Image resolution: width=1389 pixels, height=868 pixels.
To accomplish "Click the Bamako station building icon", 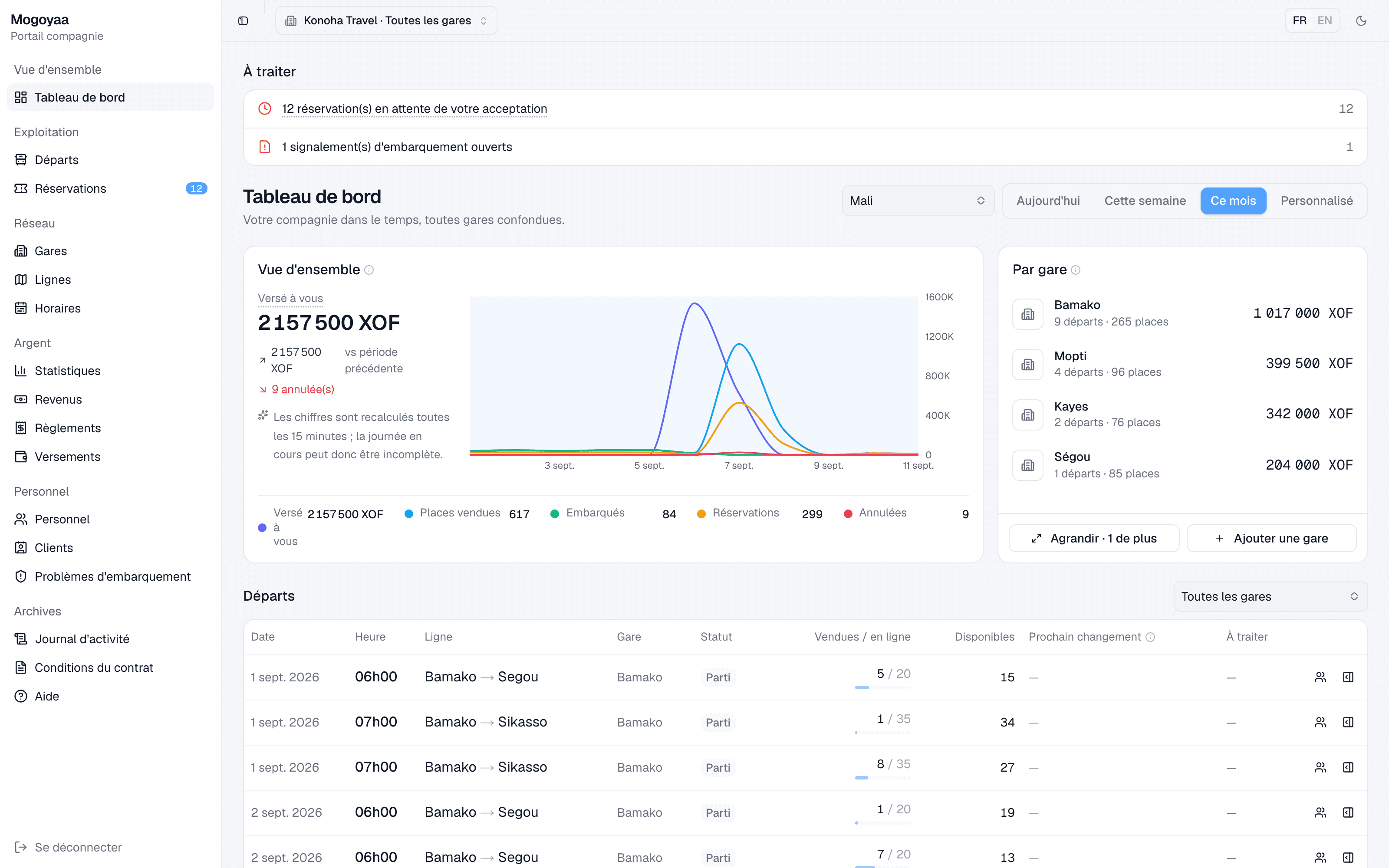I will [1027, 313].
